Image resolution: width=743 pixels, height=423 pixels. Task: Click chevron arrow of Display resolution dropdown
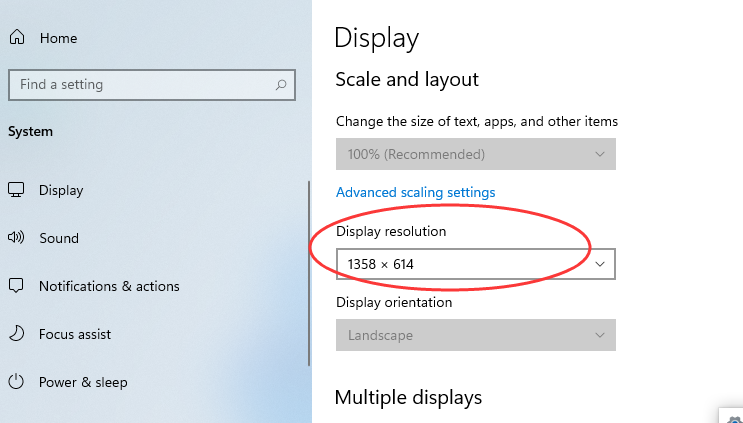[x=600, y=264]
